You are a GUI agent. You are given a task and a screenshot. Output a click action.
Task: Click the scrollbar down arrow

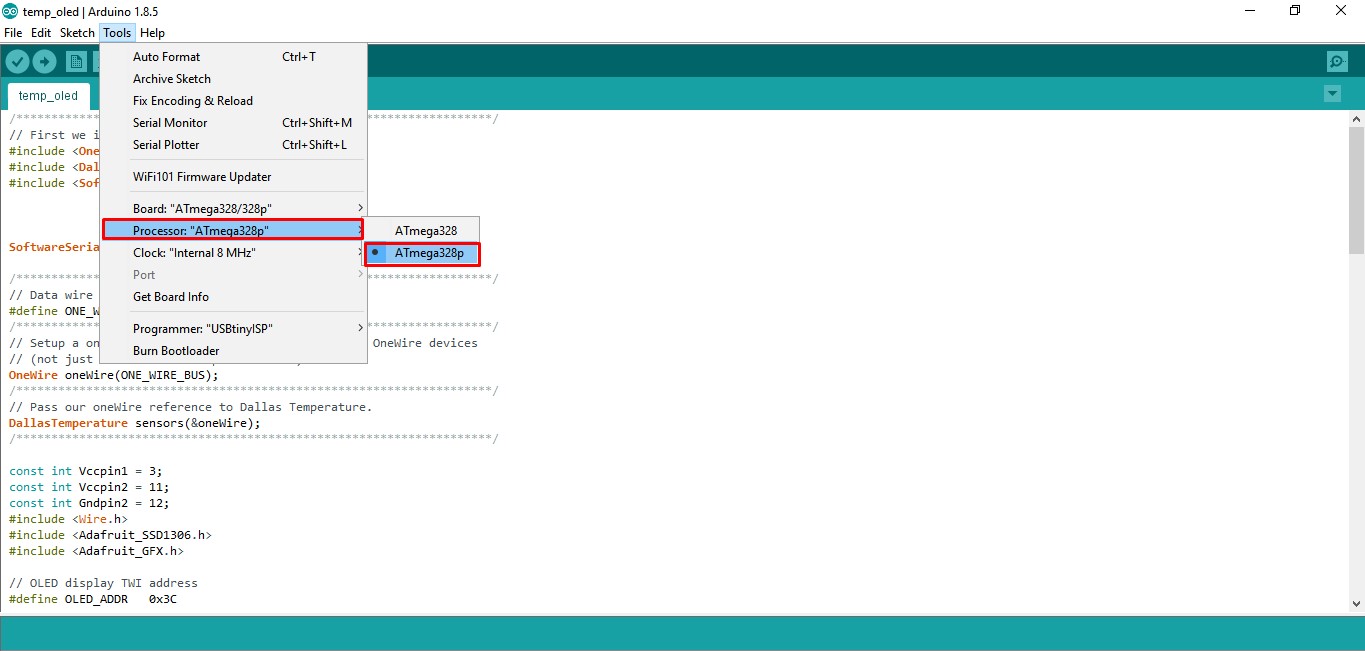click(x=1356, y=603)
